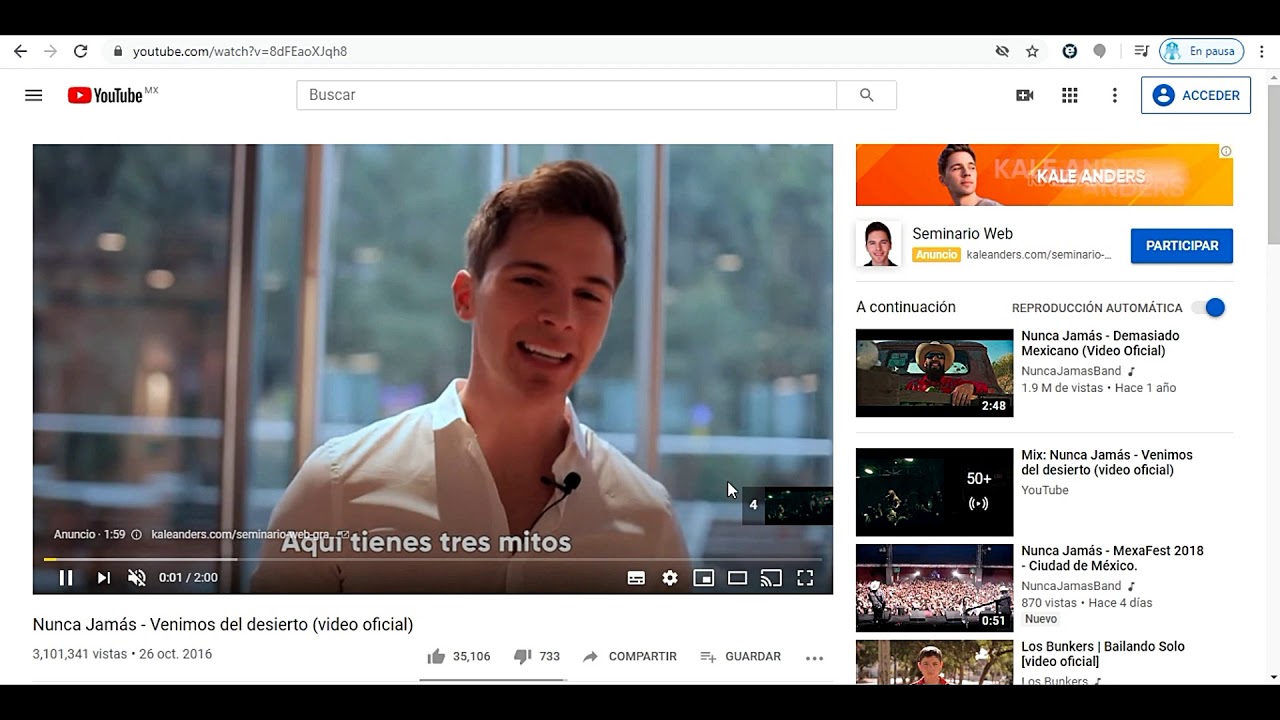Pause the video playback
This screenshot has height=720, width=1280.
[66, 578]
